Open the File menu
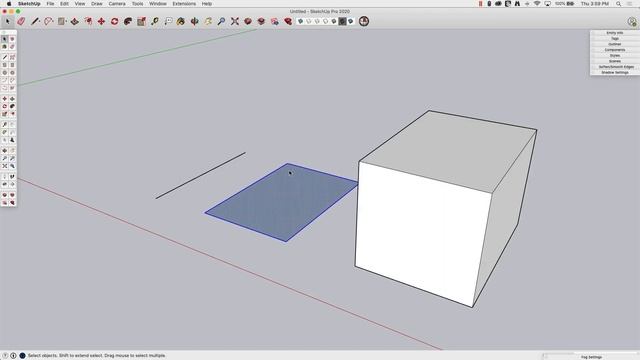The height and width of the screenshot is (360, 640). pyautogui.click(x=50, y=4)
